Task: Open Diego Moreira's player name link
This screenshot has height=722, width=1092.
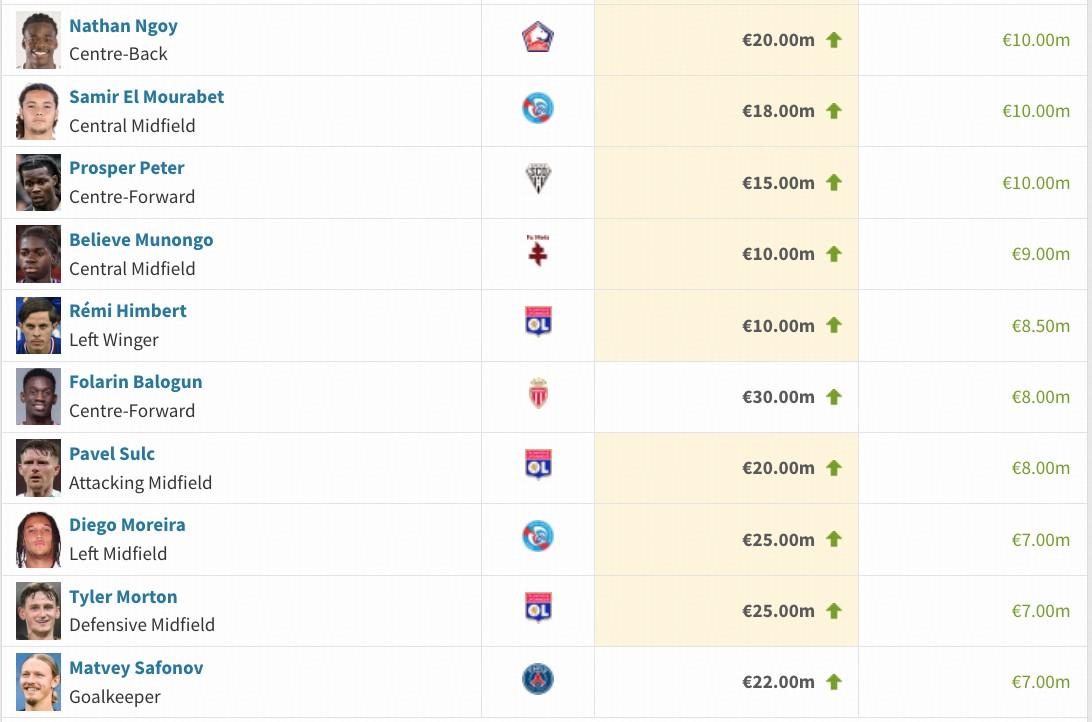Action: point(127,525)
